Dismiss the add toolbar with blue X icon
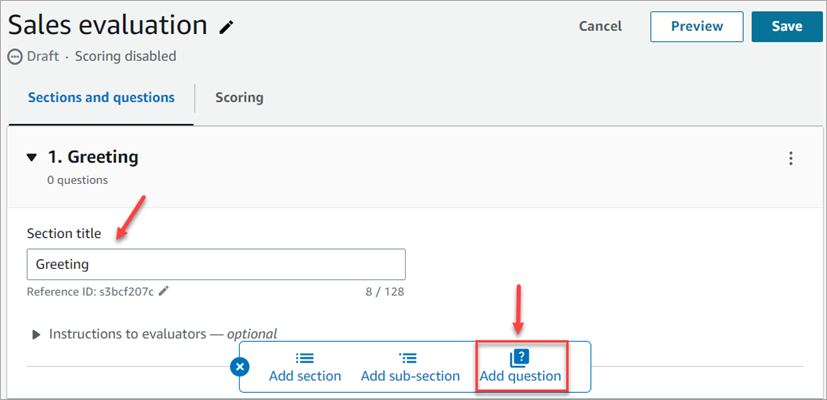The height and width of the screenshot is (400, 827). tap(240, 367)
